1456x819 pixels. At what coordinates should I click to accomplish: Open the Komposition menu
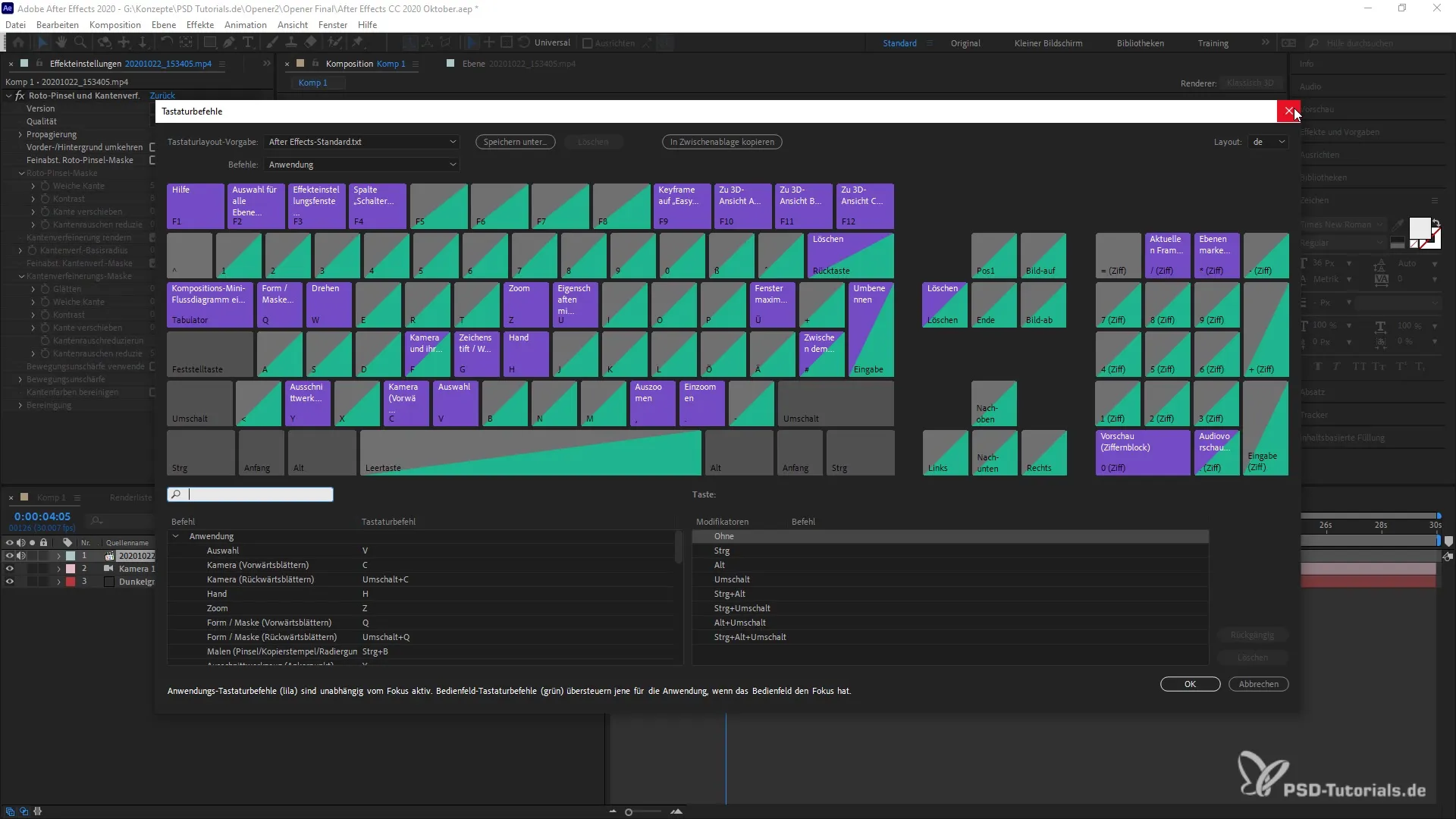(x=115, y=24)
